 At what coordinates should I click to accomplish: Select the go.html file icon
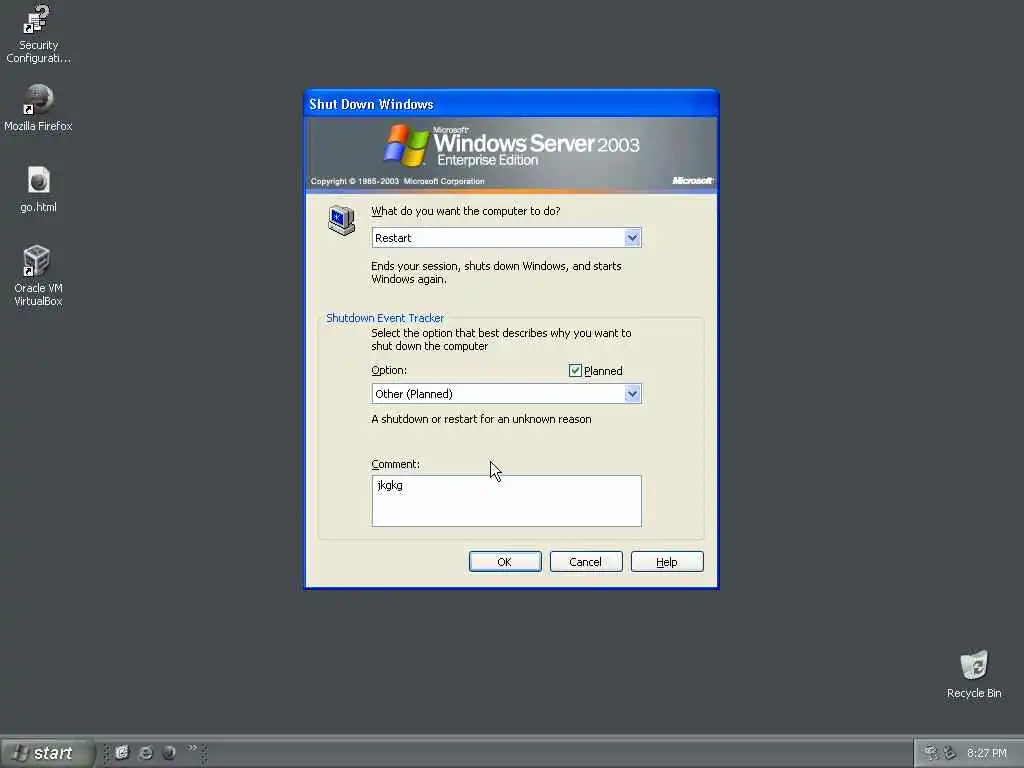(38, 189)
